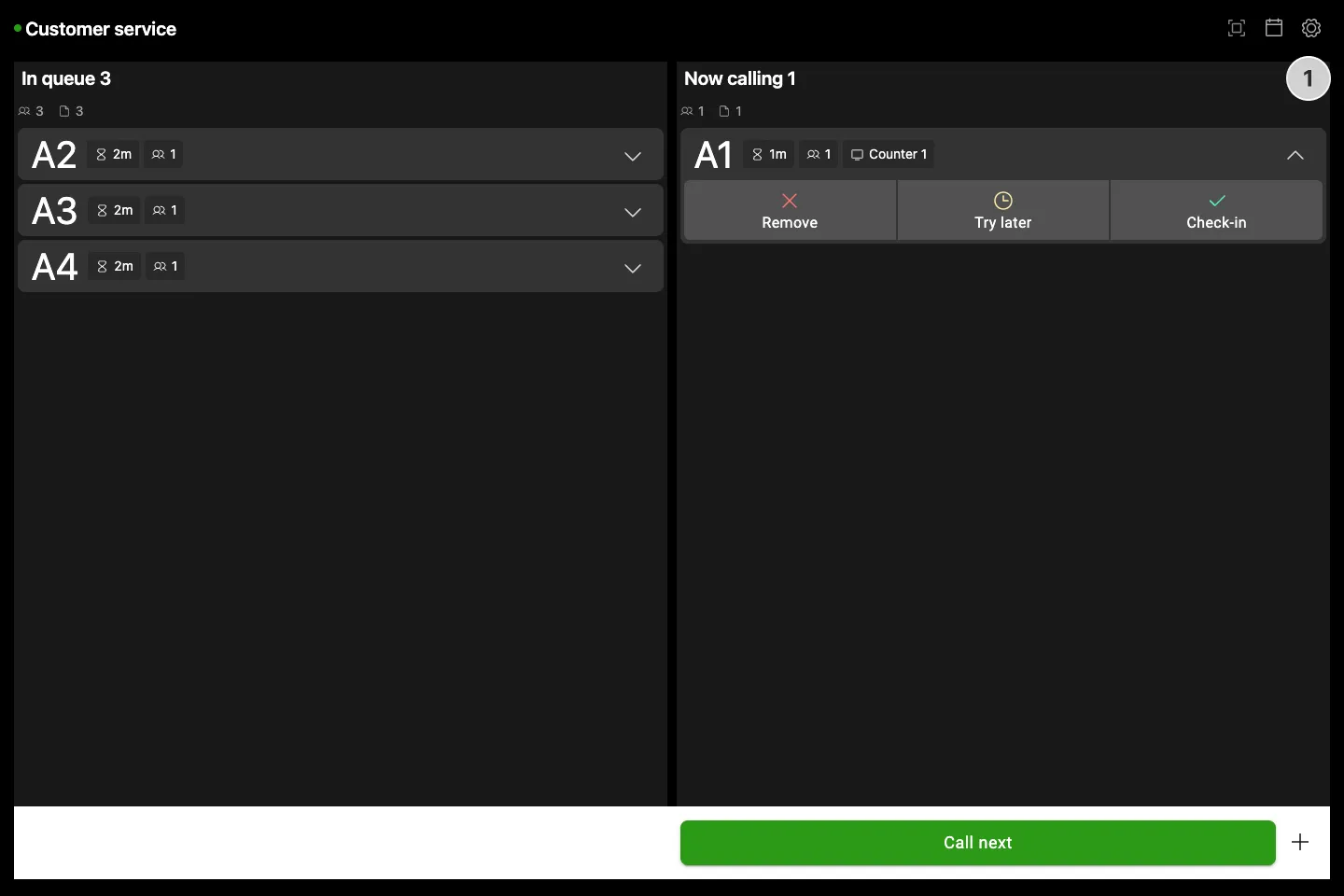The width and height of the screenshot is (1344, 896).
Task: Expand ticket A2 with the chevron
Action: 633,156
